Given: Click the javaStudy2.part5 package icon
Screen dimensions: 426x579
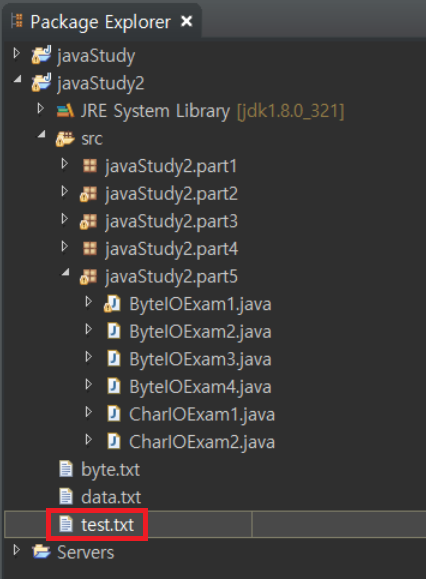Looking at the screenshot, I should click(88, 276).
